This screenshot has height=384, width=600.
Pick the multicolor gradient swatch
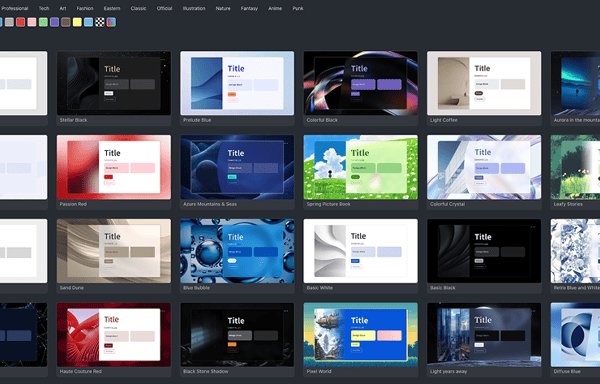pyautogui.click(x=111, y=22)
